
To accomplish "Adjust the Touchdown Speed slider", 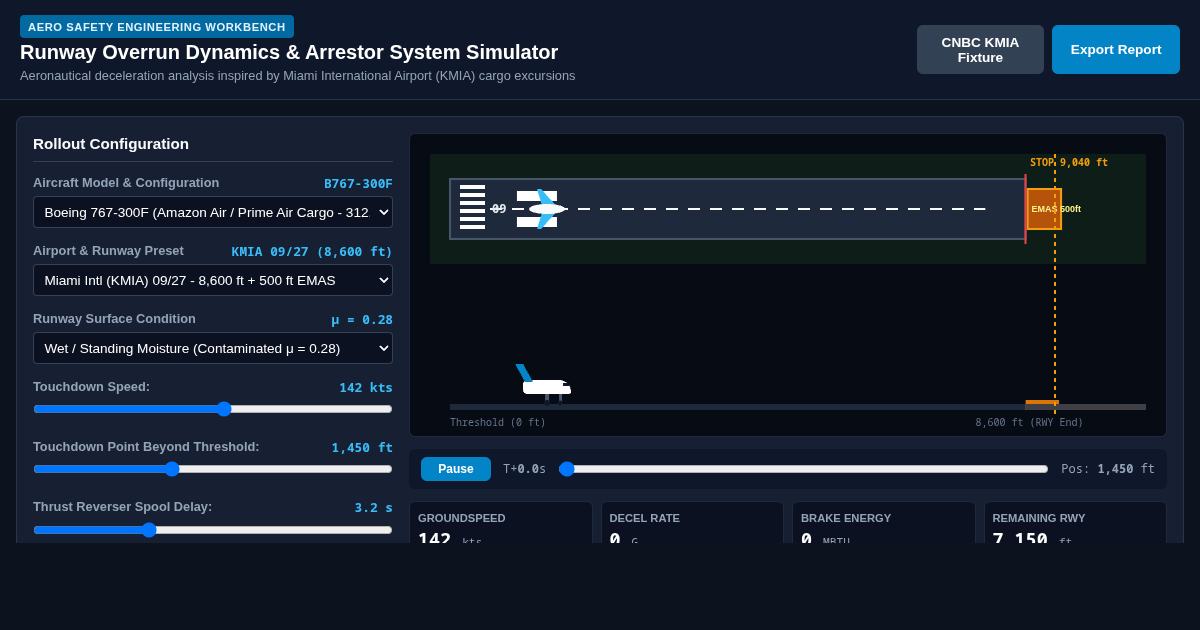I will pos(213,409).
